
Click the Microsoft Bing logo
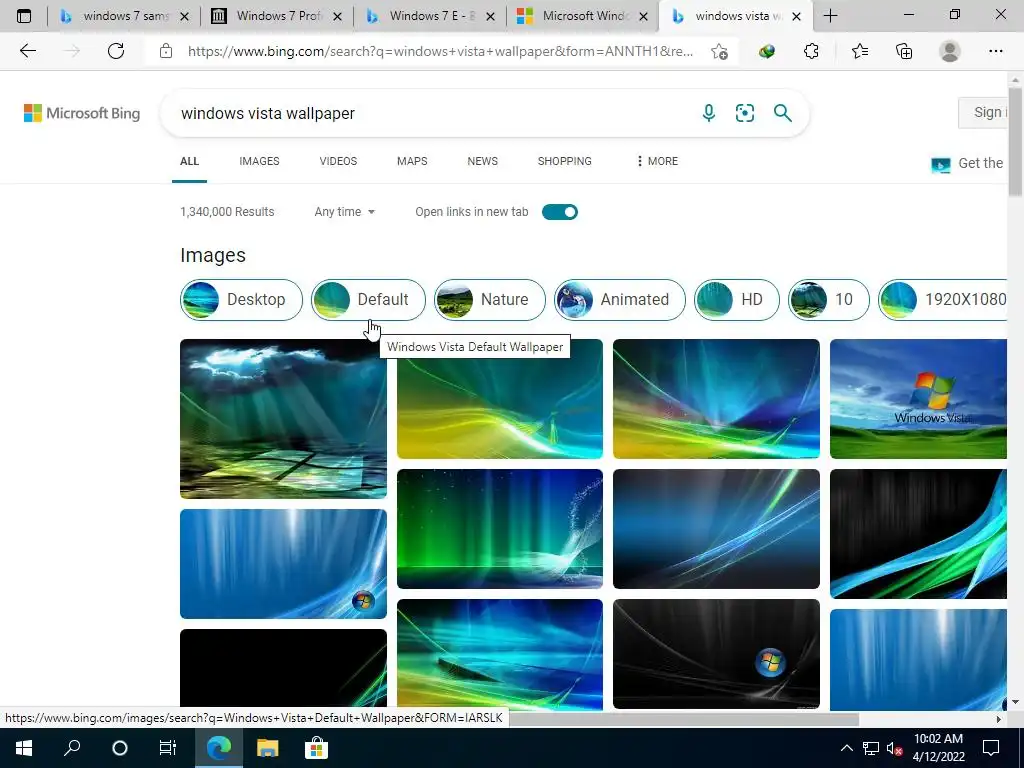(x=82, y=113)
